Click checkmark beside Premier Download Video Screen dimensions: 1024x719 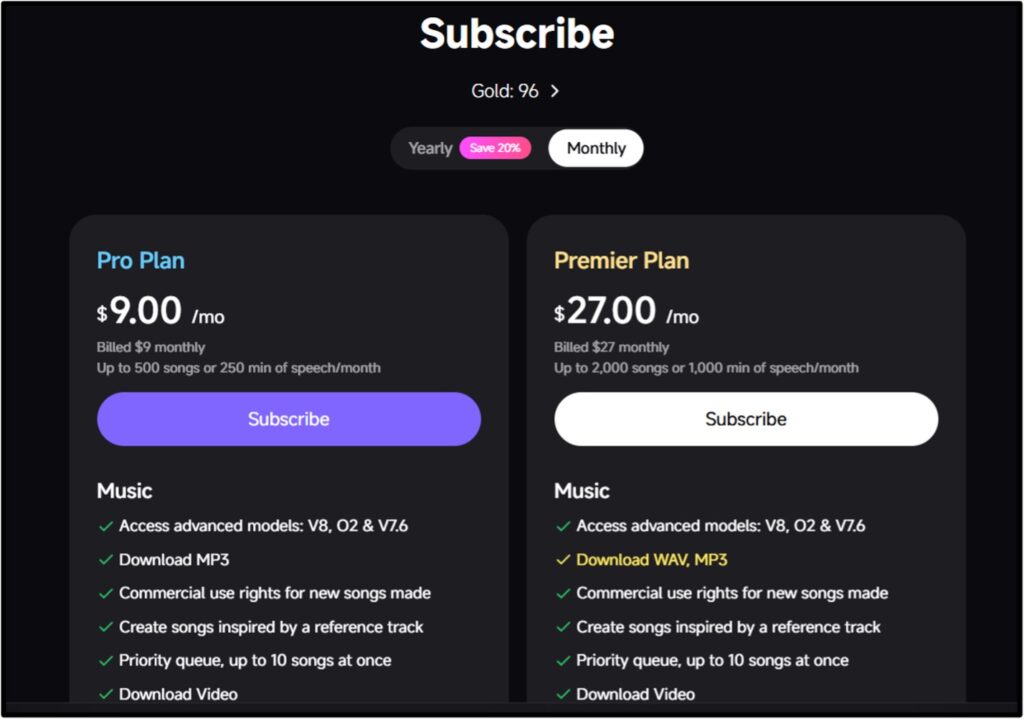pos(563,694)
